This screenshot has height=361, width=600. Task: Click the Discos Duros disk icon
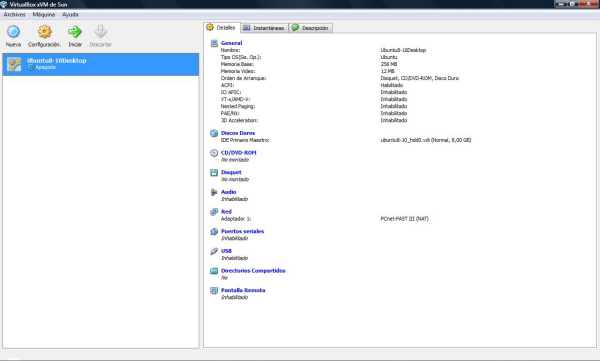214,133
